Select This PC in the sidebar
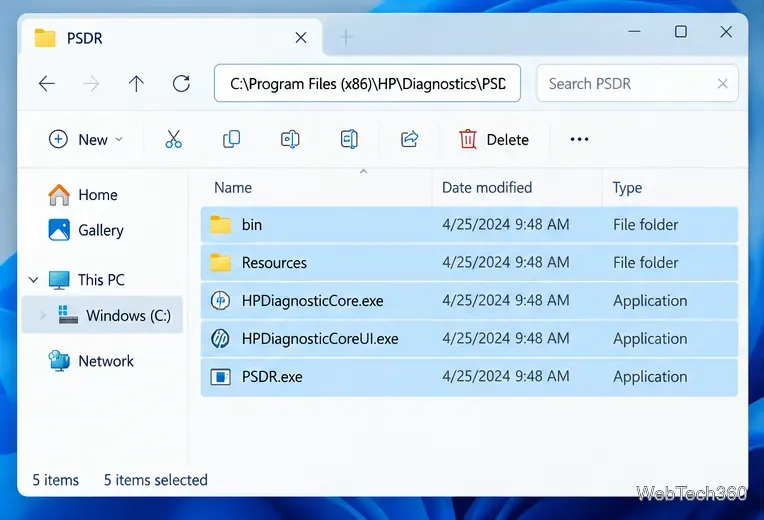The image size is (764, 520). point(87,280)
